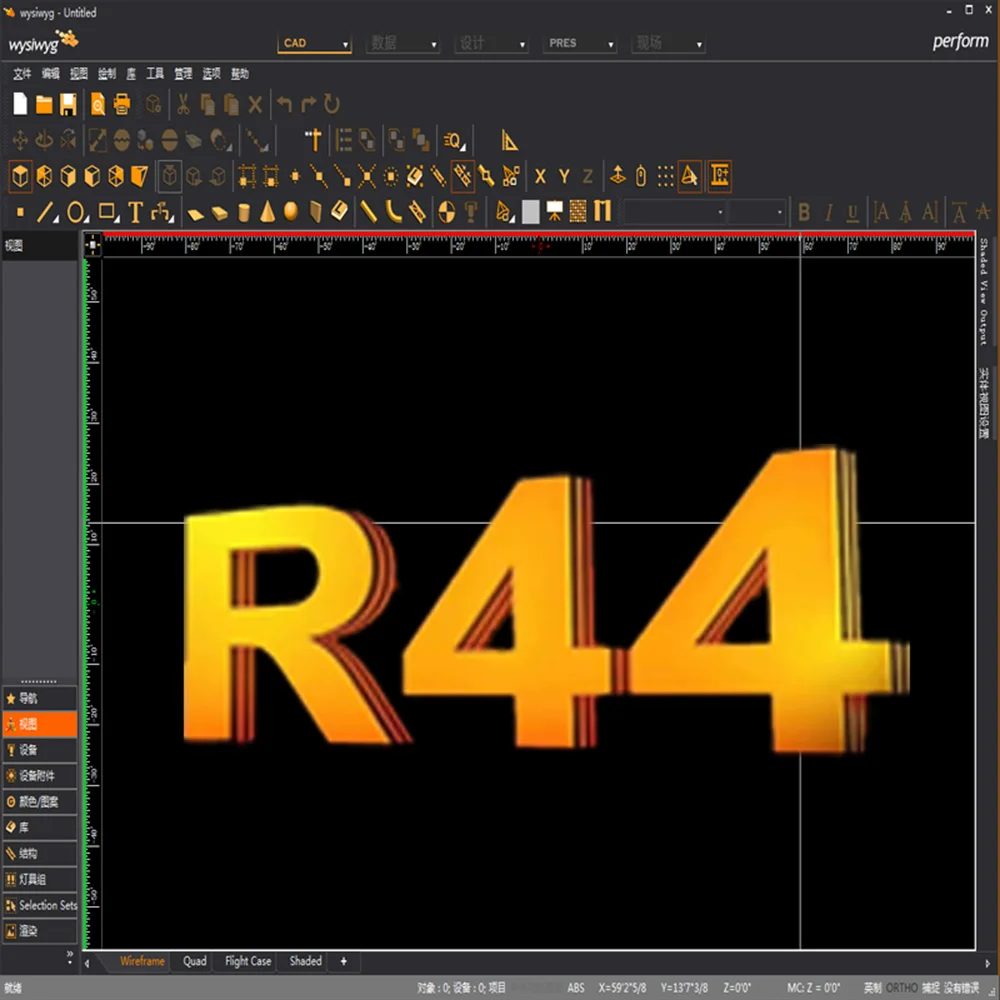Click the focus position crosshair circle icon

click(447, 212)
